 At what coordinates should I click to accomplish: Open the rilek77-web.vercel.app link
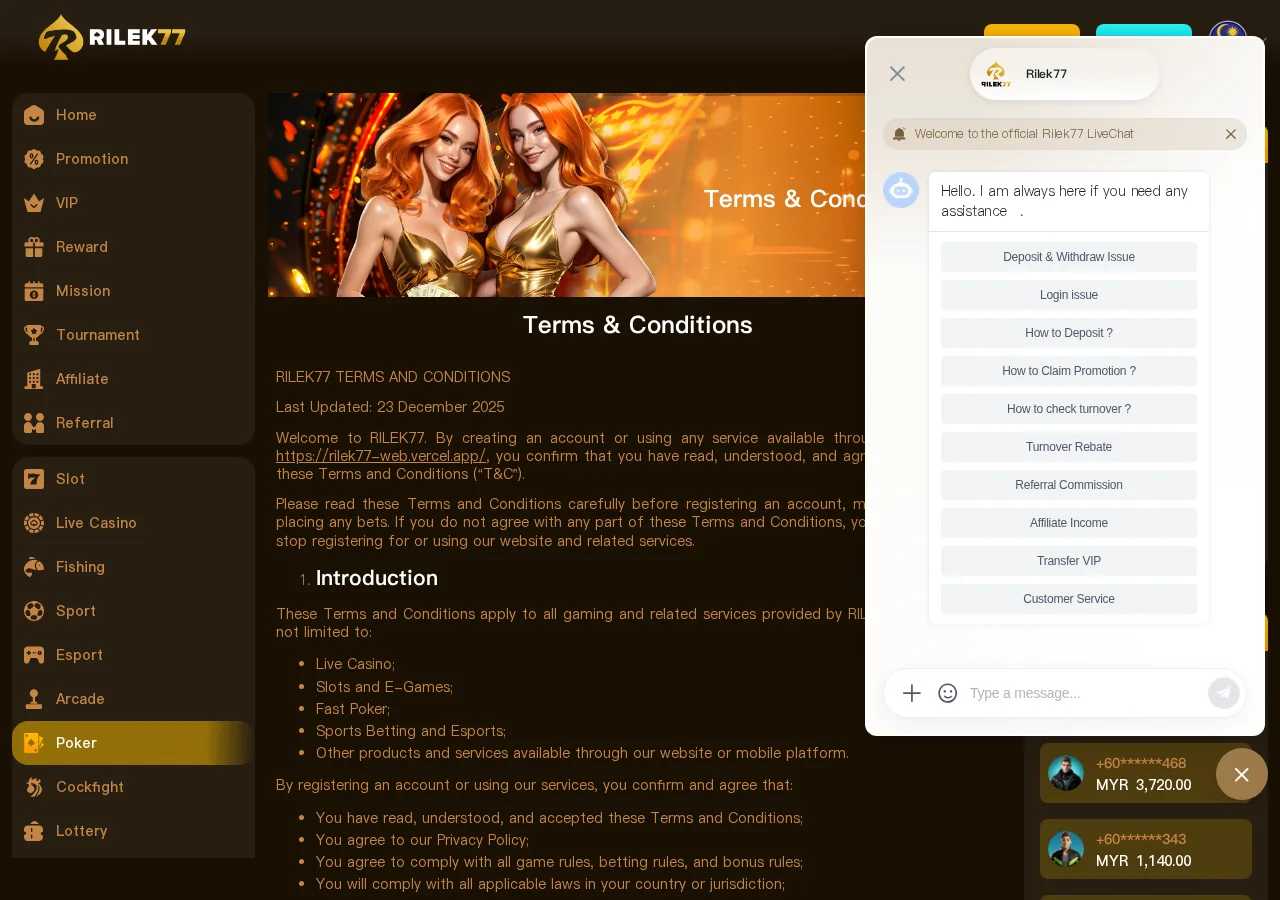(381, 456)
